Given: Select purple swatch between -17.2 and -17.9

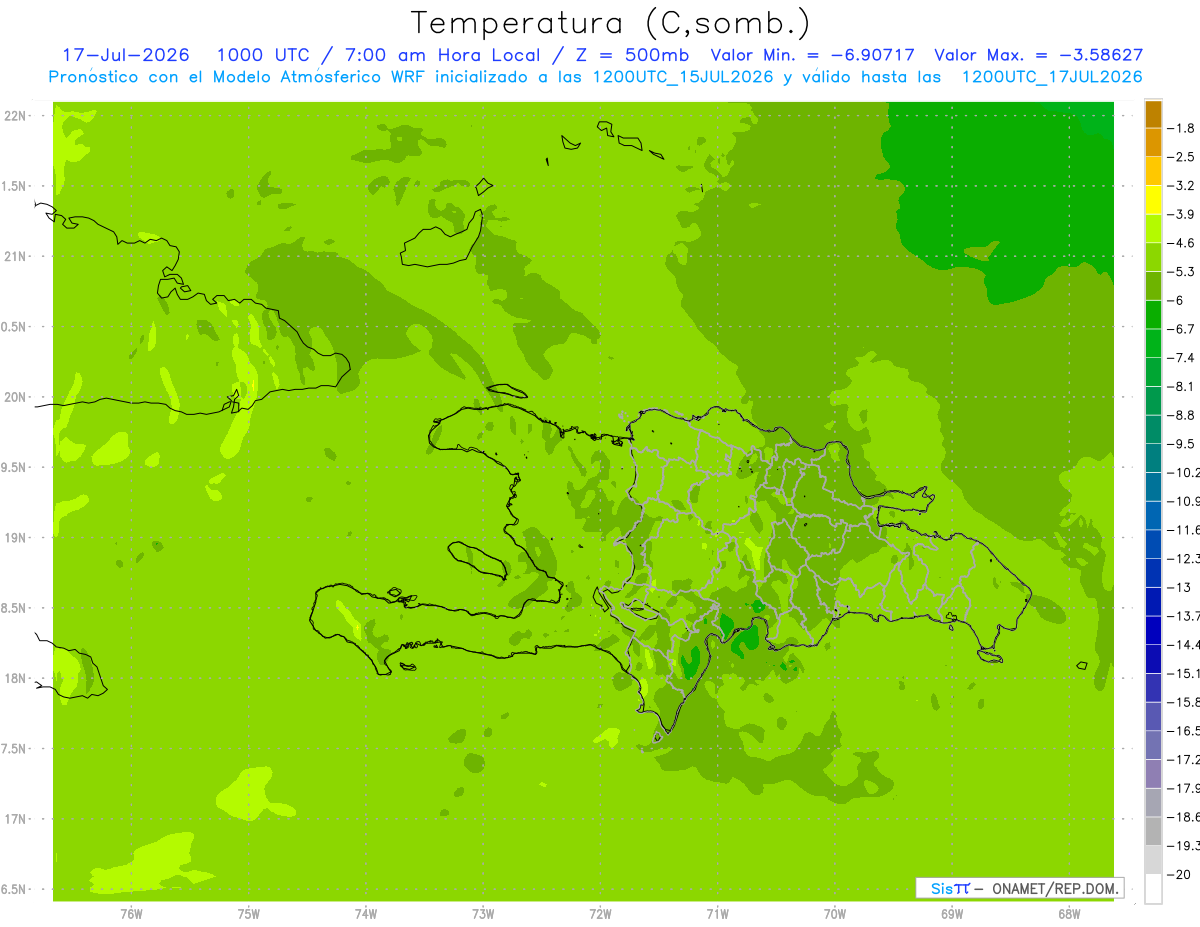Looking at the screenshot, I should 1153,774.
